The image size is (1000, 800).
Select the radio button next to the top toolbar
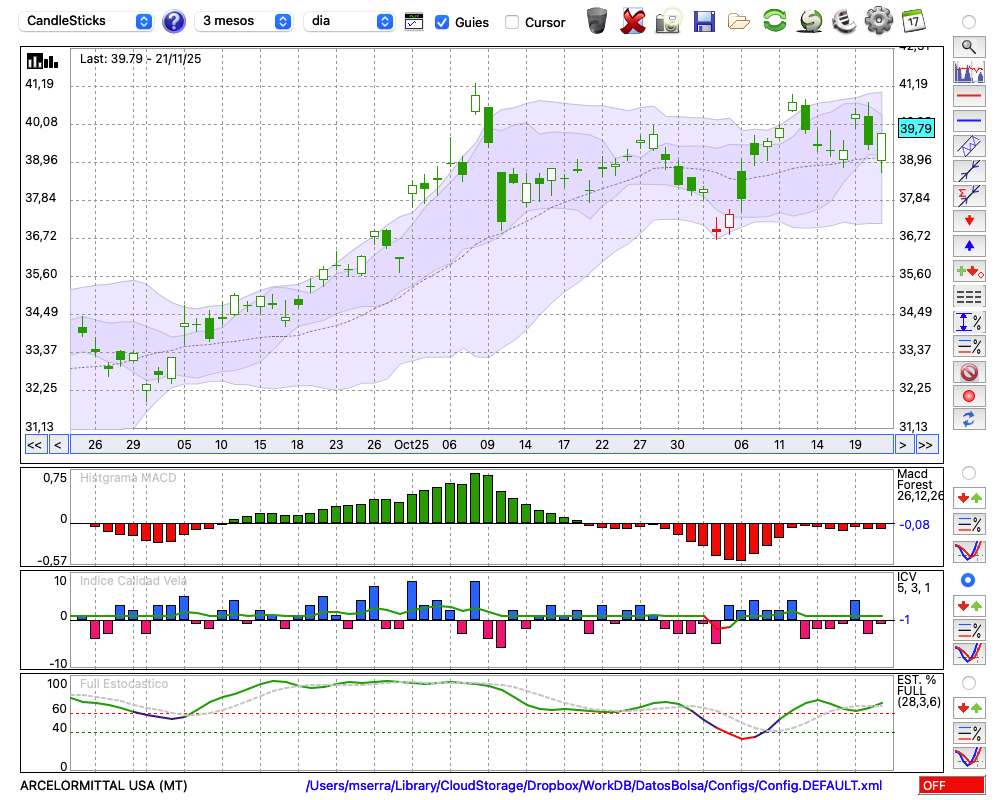[968, 22]
